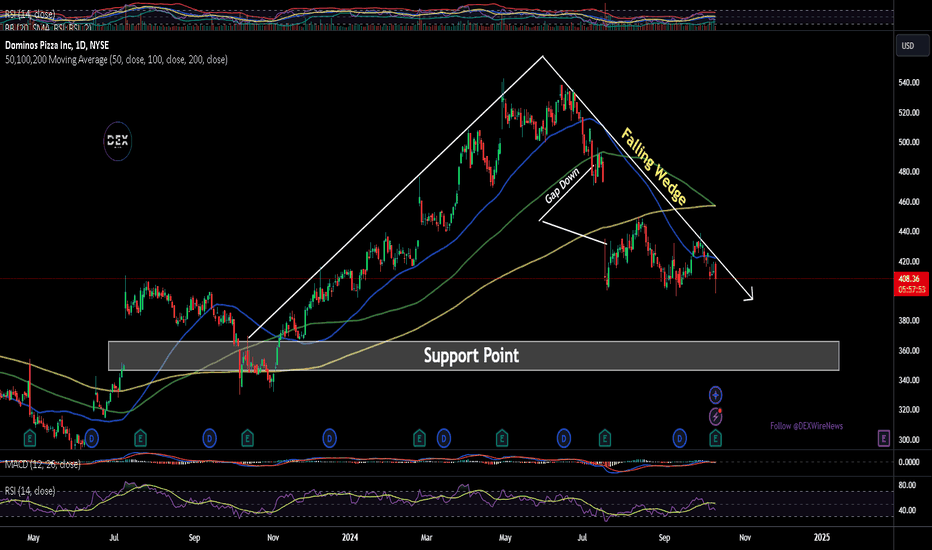Click the 2025 time axis label
The width and height of the screenshot is (932, 550).
tap(821, 538)
